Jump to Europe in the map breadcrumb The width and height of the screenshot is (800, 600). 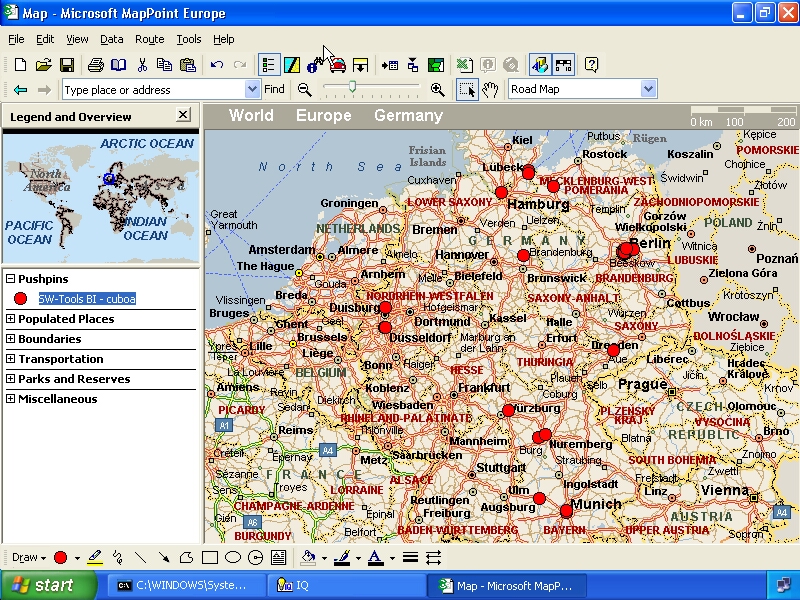323,115
